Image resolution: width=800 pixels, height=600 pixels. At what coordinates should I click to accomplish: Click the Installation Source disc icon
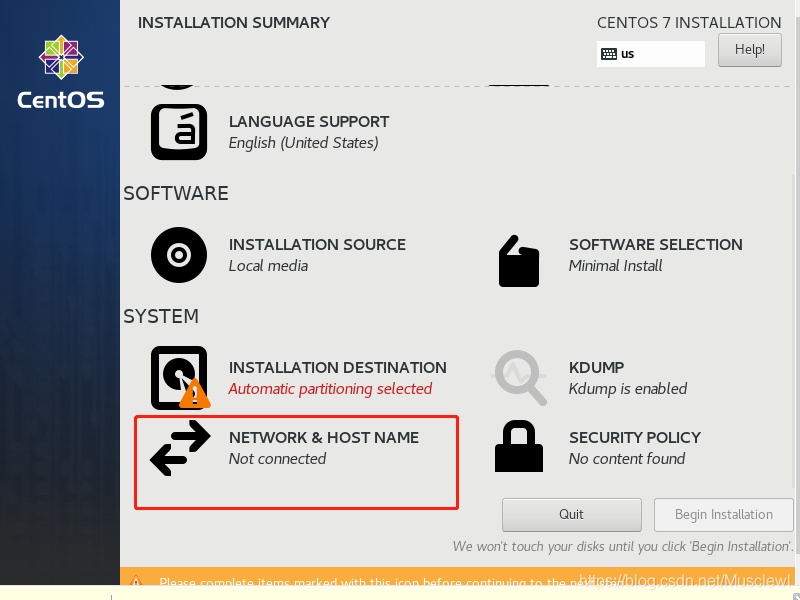click(x=179, y=255)
